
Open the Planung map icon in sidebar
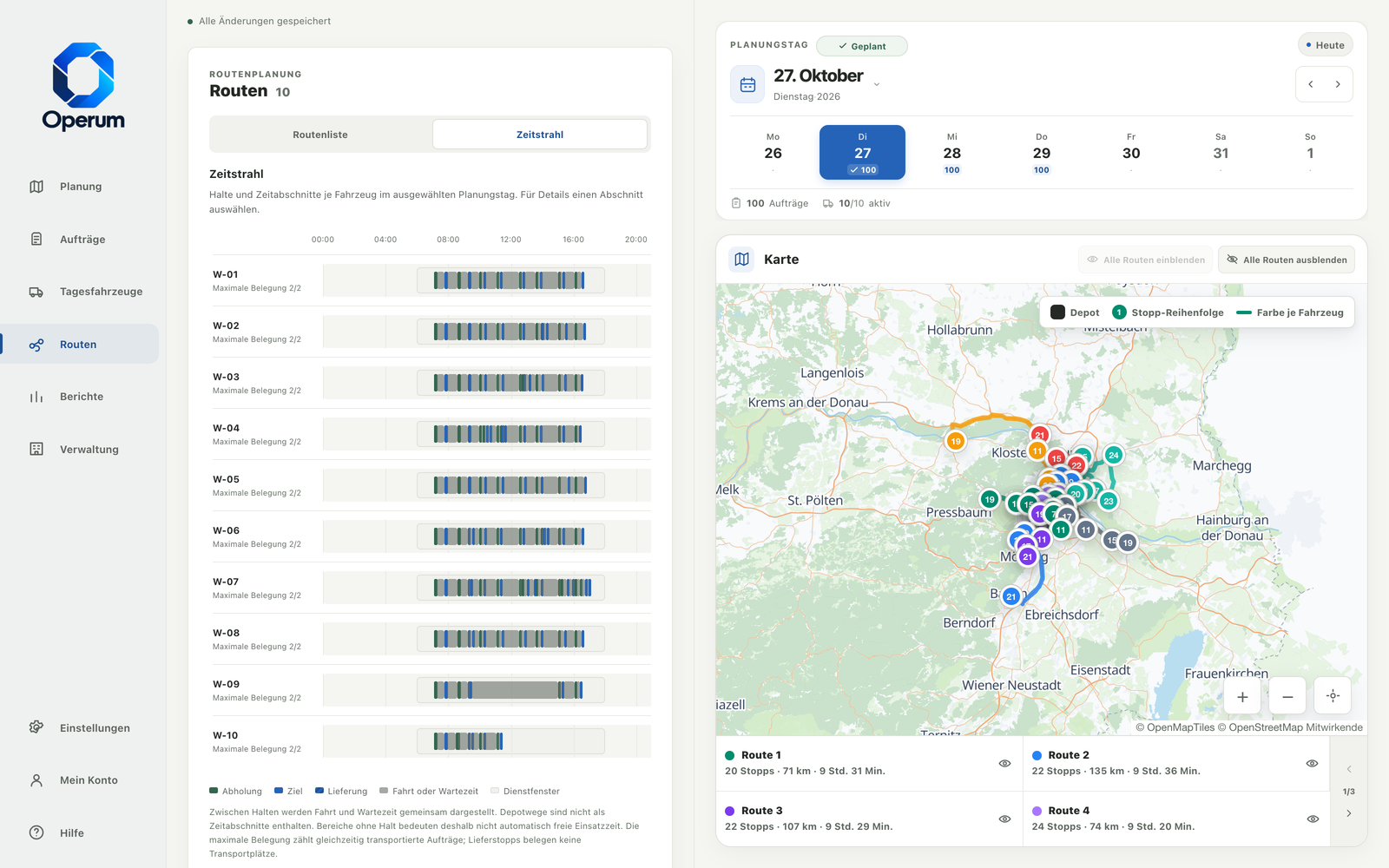pos(36,187)
